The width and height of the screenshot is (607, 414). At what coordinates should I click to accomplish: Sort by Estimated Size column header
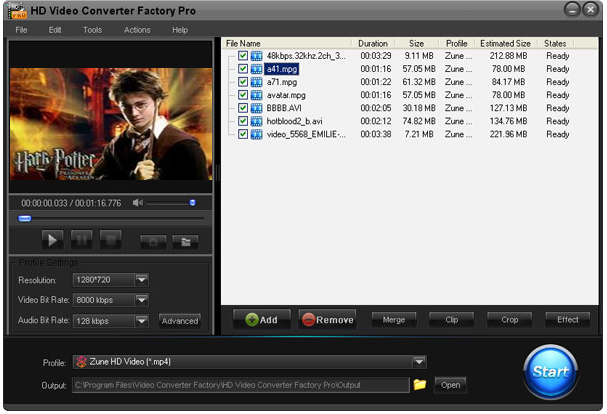point(505,43)
